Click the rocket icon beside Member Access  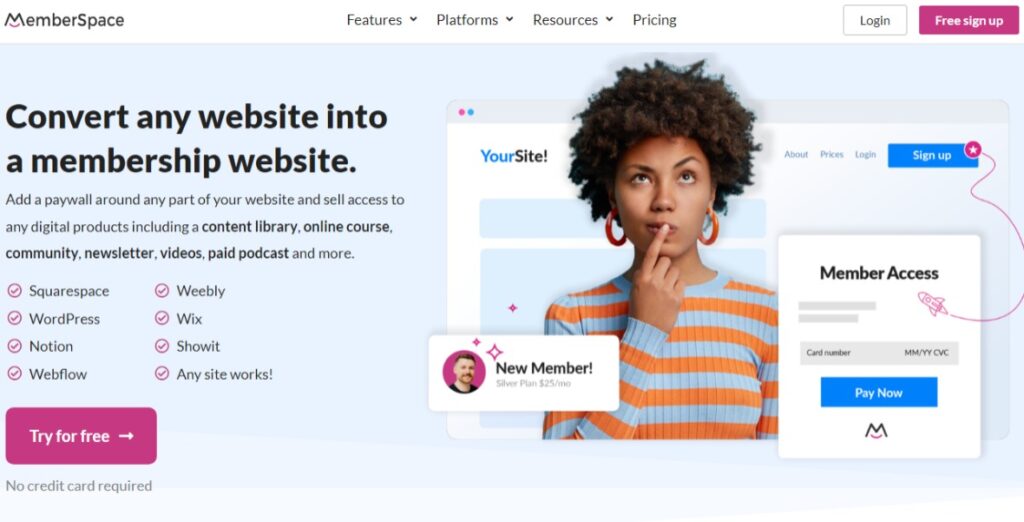(x=933, y=303)
